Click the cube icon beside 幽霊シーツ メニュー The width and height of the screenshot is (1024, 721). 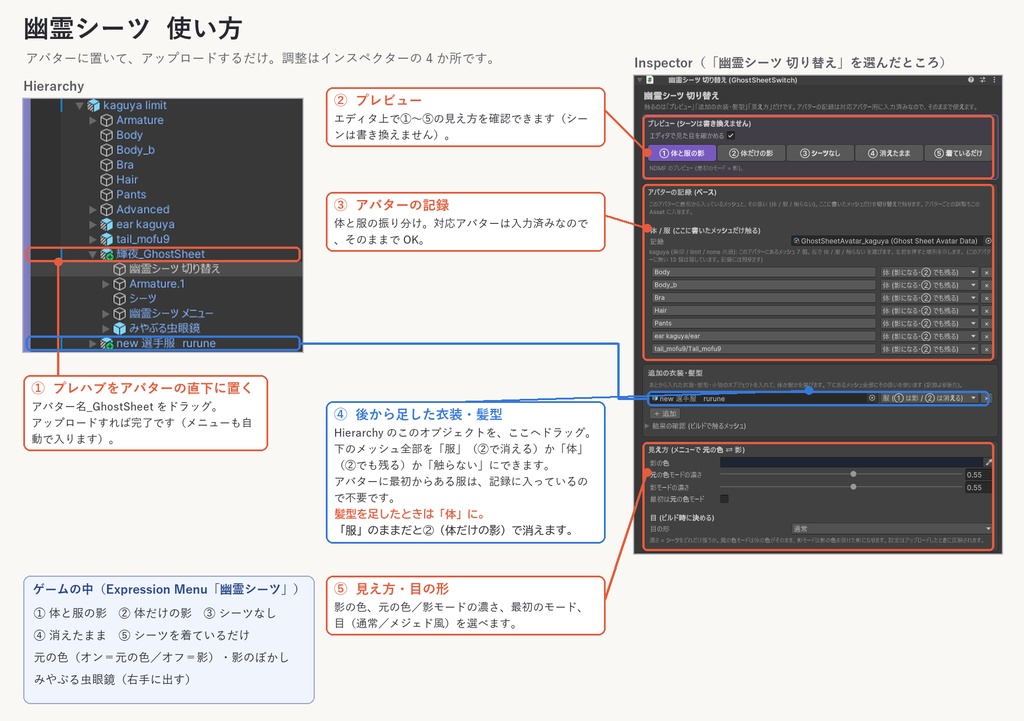[x=120, y=313]
